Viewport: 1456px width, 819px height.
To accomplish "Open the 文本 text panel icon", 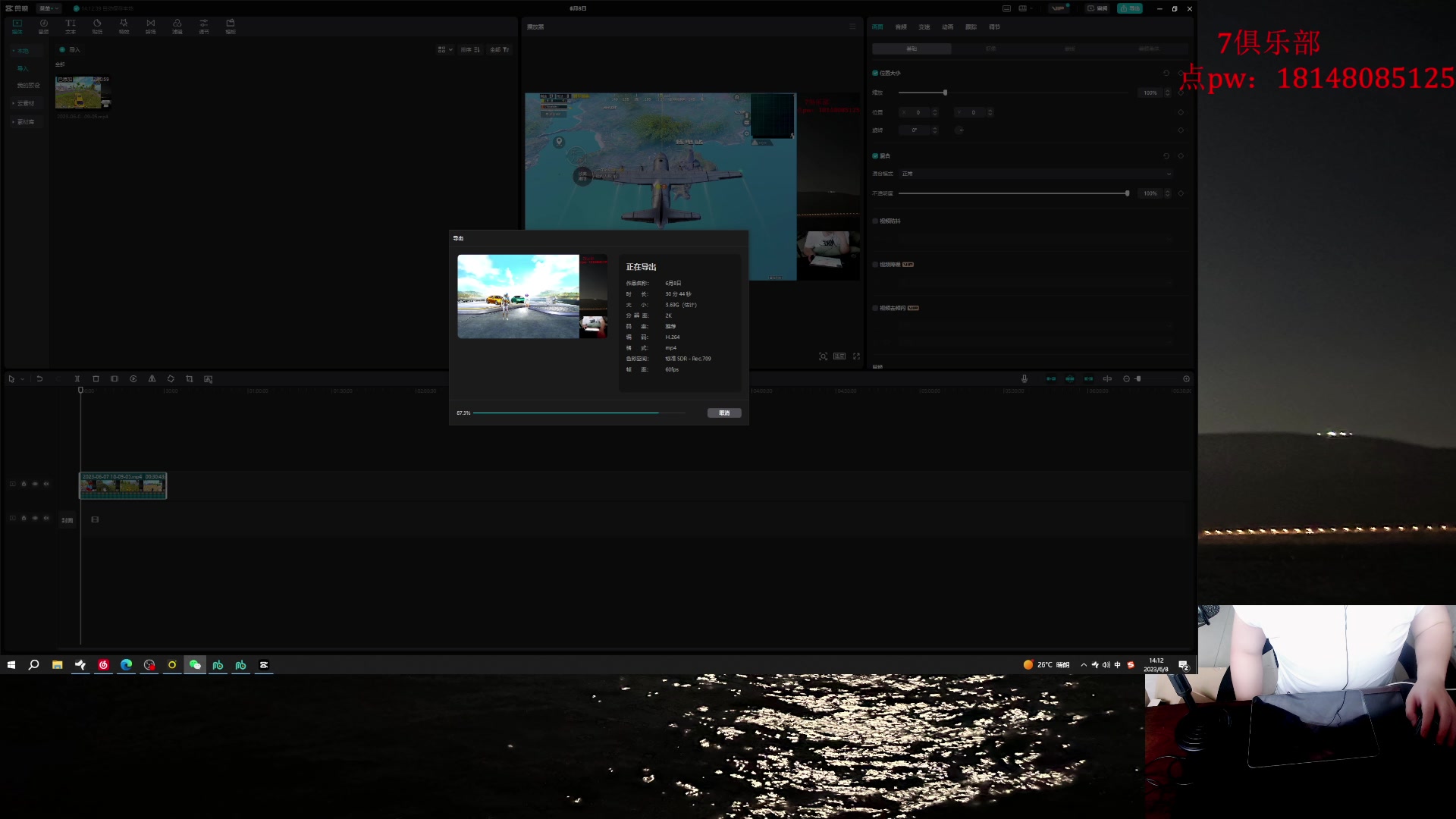I will pyautogui.click(x=71, y=26).
